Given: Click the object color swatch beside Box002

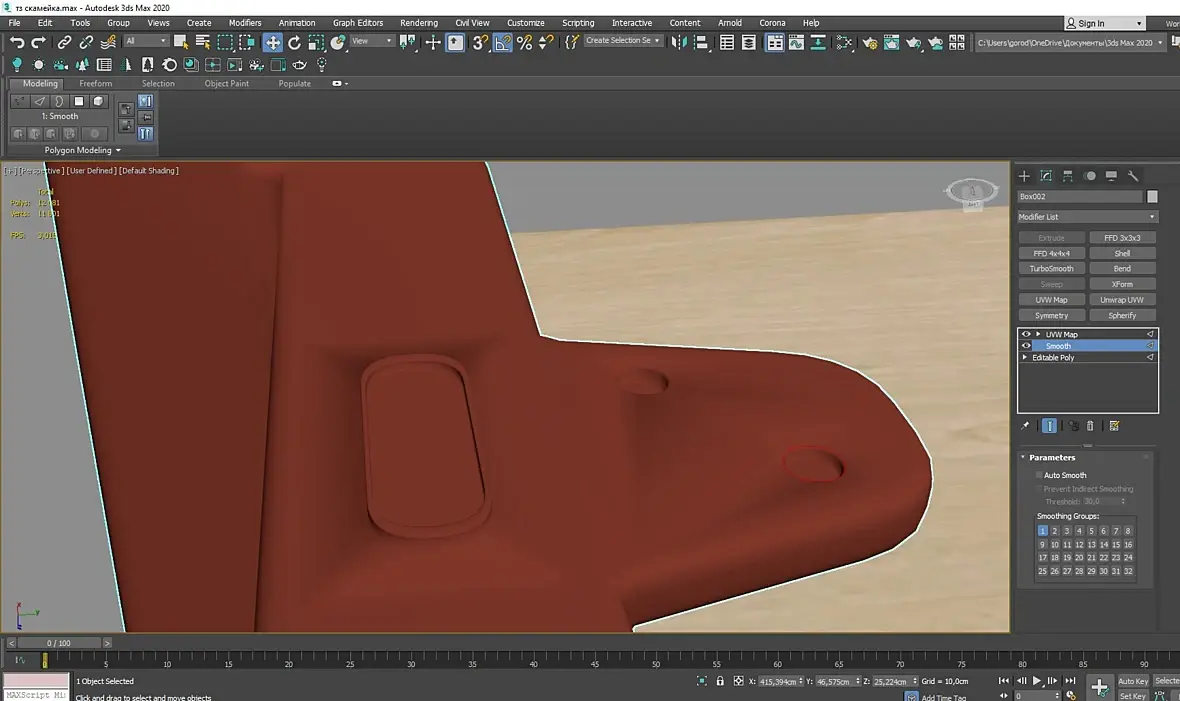Looking at the screenshot, I should tap(1152, 197).
